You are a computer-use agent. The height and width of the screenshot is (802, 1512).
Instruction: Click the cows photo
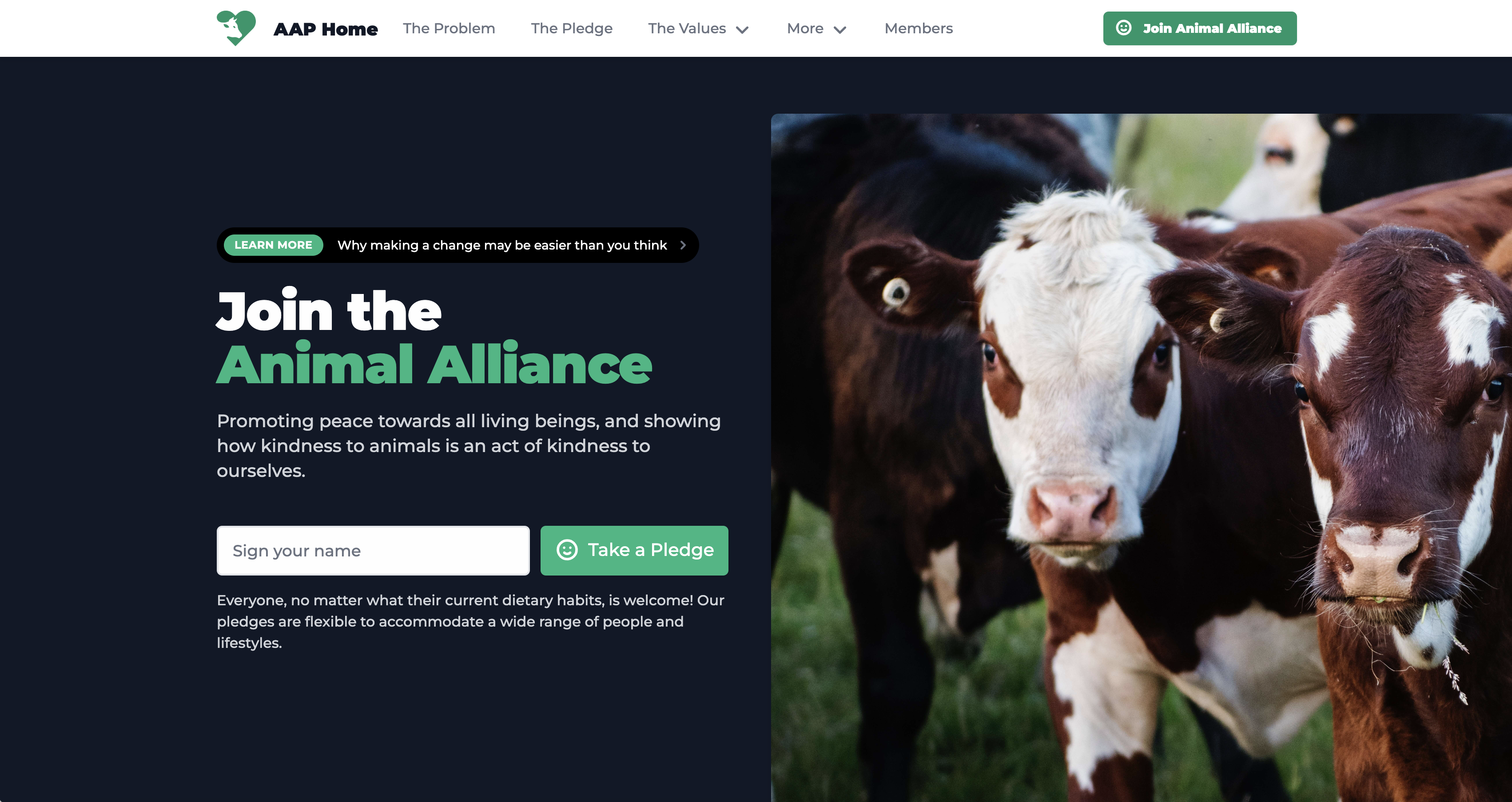click(1141, 457)
